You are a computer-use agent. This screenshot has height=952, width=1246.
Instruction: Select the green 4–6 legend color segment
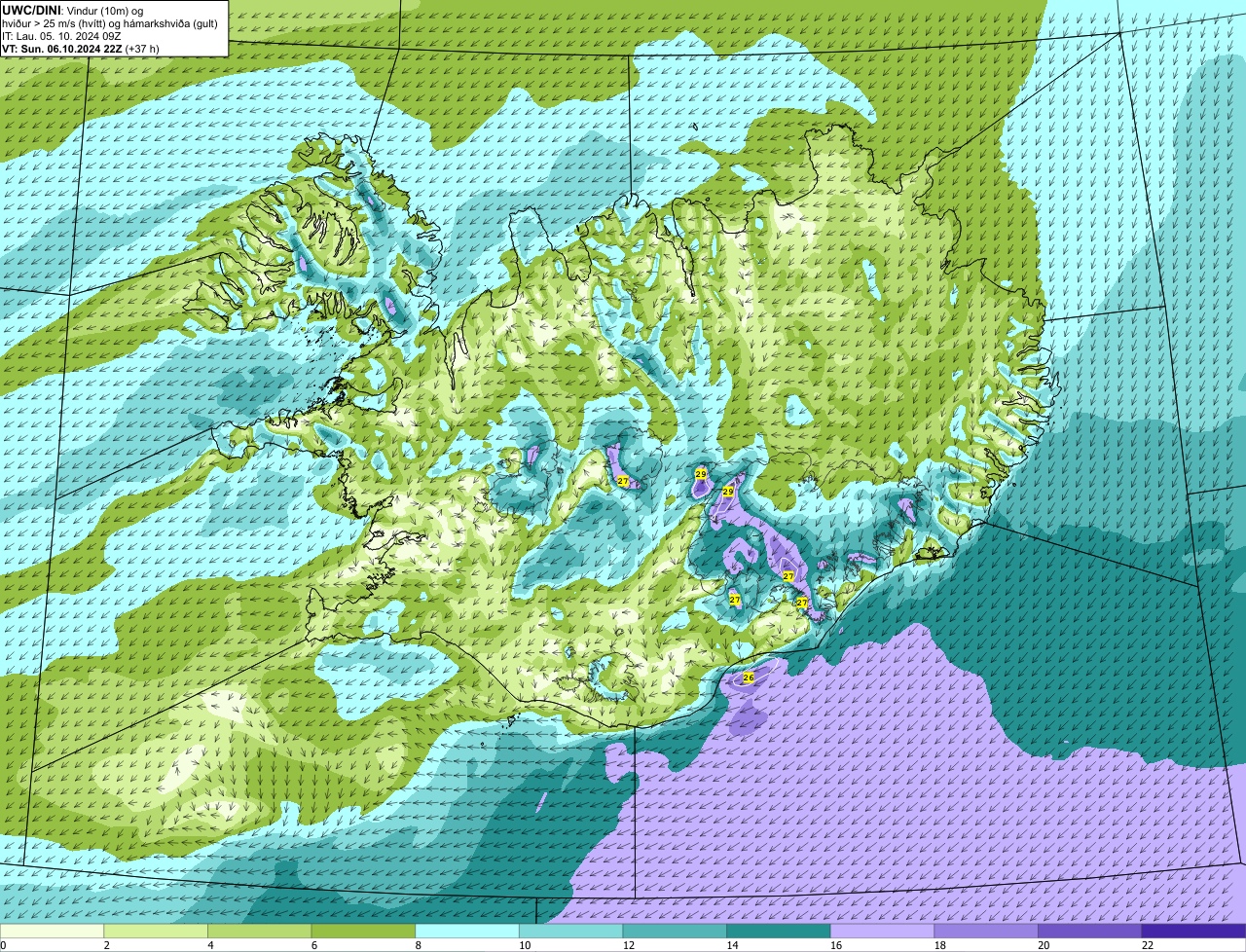coord(260,932)
